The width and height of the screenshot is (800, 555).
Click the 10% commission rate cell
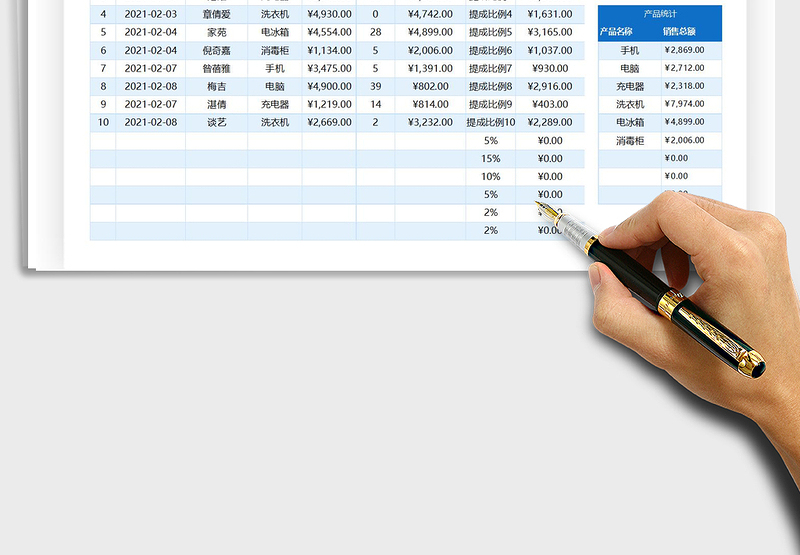coord(490,176)
